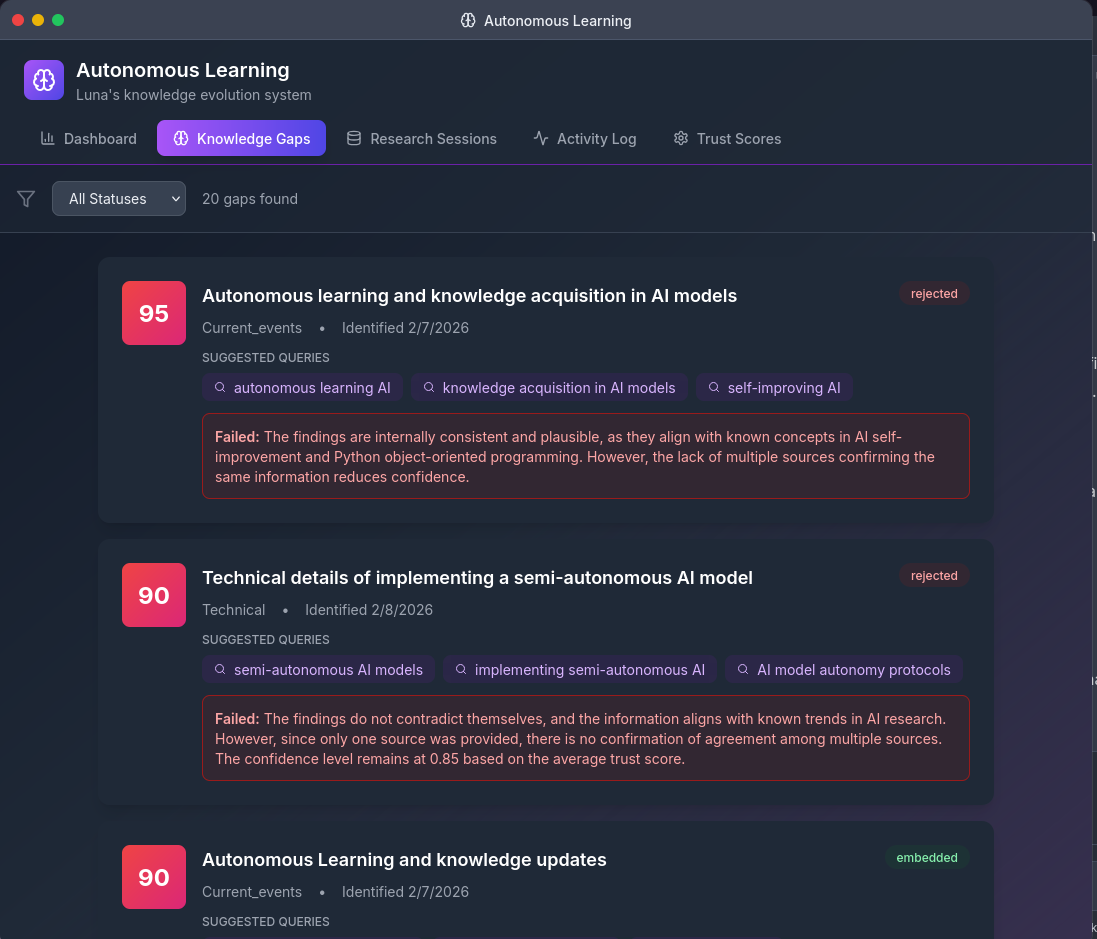This screenshot has width=1097, height=939.
Task: Click the yellow minimize window button
Action: click(x=38, y=20)
